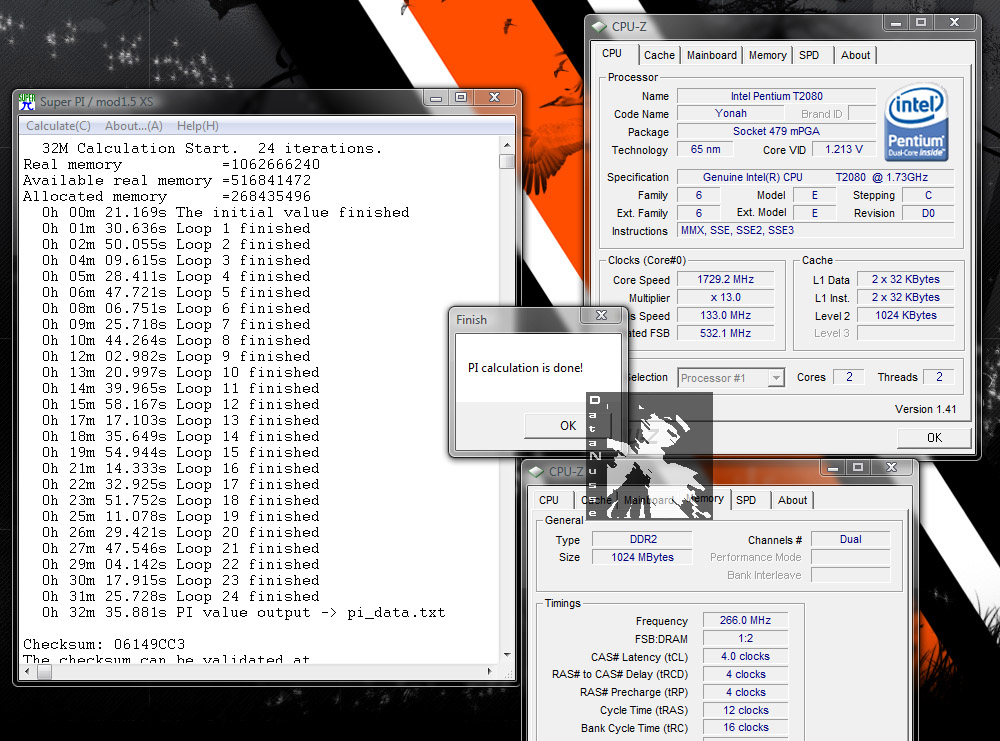Close the Super PI window

pyautogui.click(x=494, y=98)
